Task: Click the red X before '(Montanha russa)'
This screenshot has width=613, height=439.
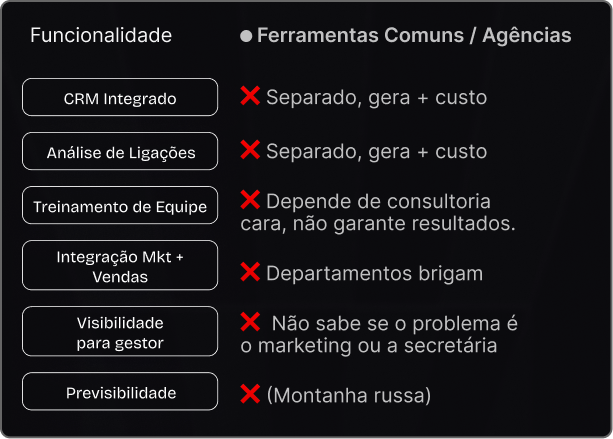Action: coord(250,394)
